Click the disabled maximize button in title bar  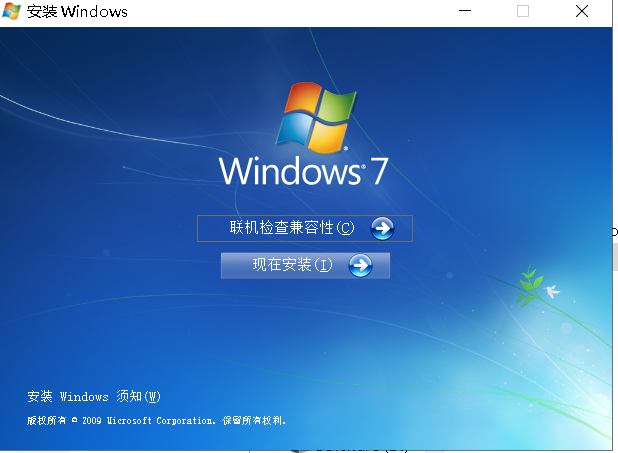pyautogui.click(x=523, y=11)
